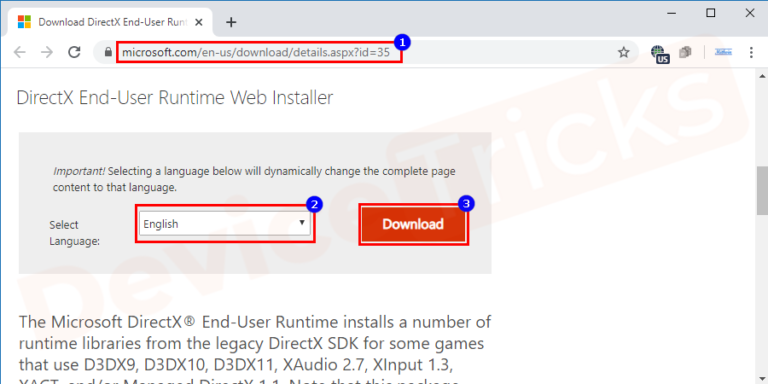Open the globe US VPN extension

click(x=660, y=54)
